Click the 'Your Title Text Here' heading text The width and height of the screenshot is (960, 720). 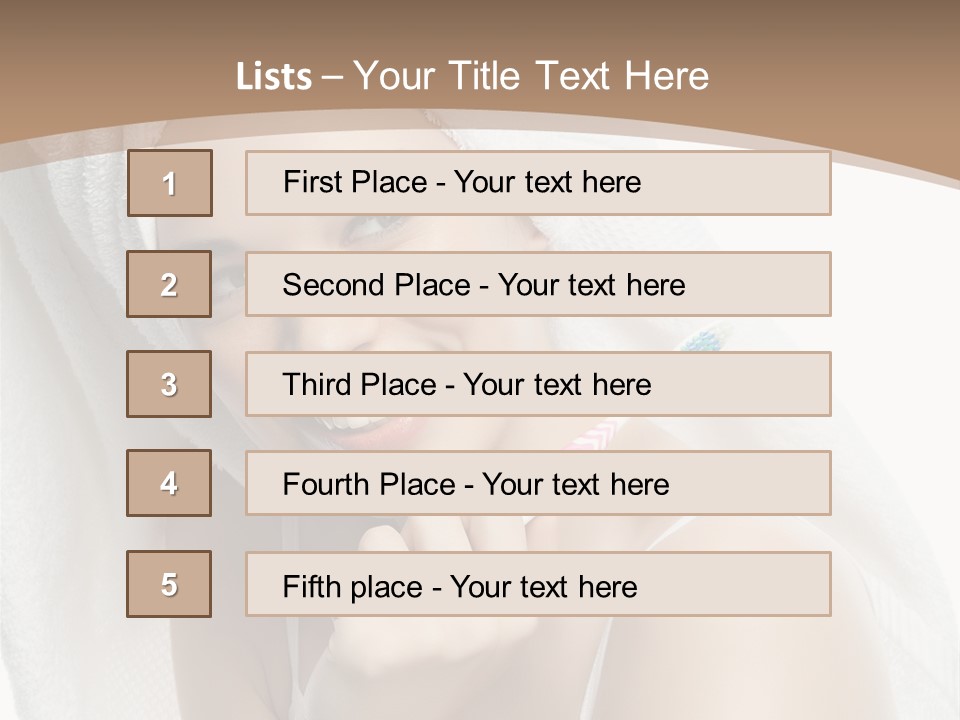pos(531,76)
